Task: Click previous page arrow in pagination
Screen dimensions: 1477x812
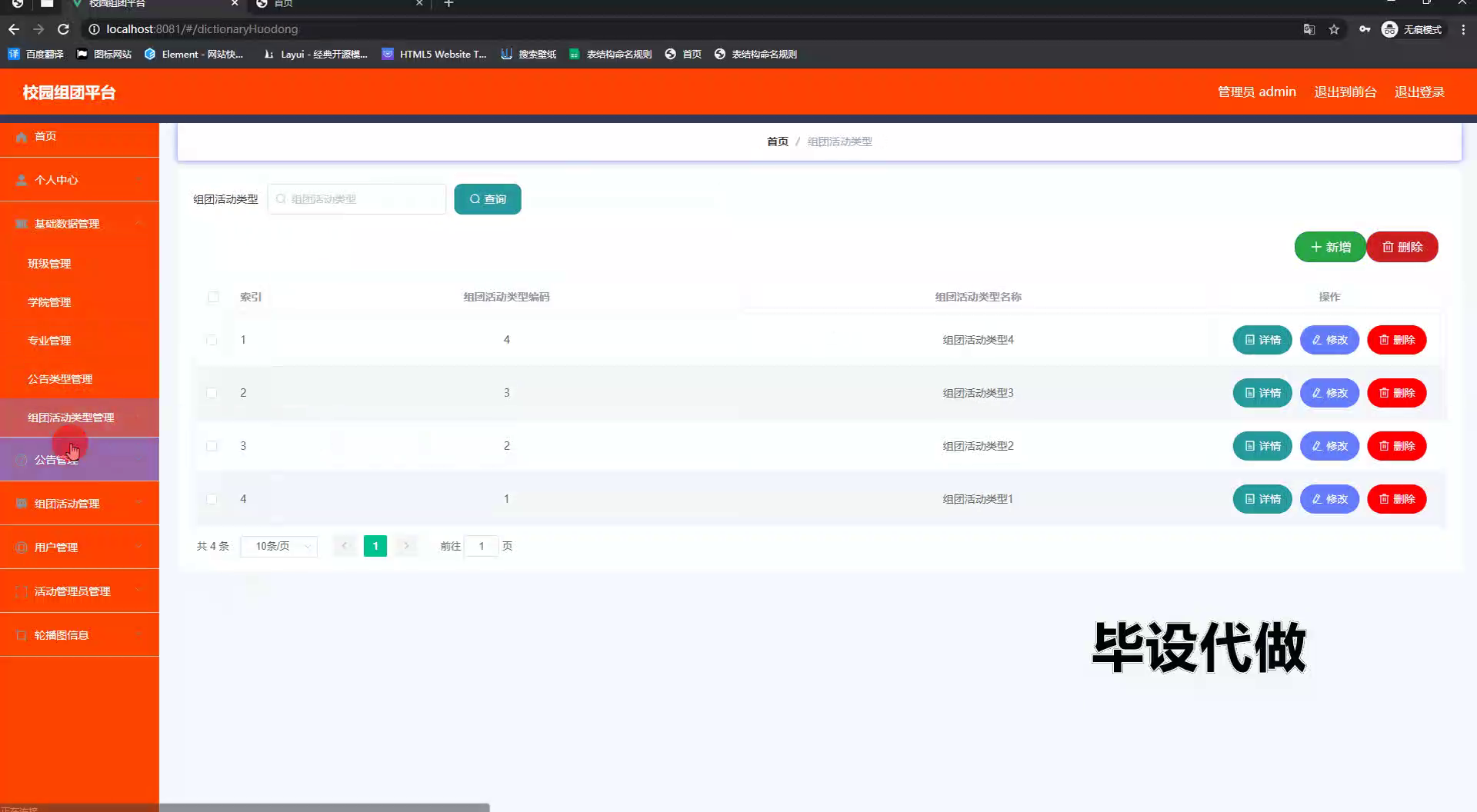Action: tap(344, 546)
